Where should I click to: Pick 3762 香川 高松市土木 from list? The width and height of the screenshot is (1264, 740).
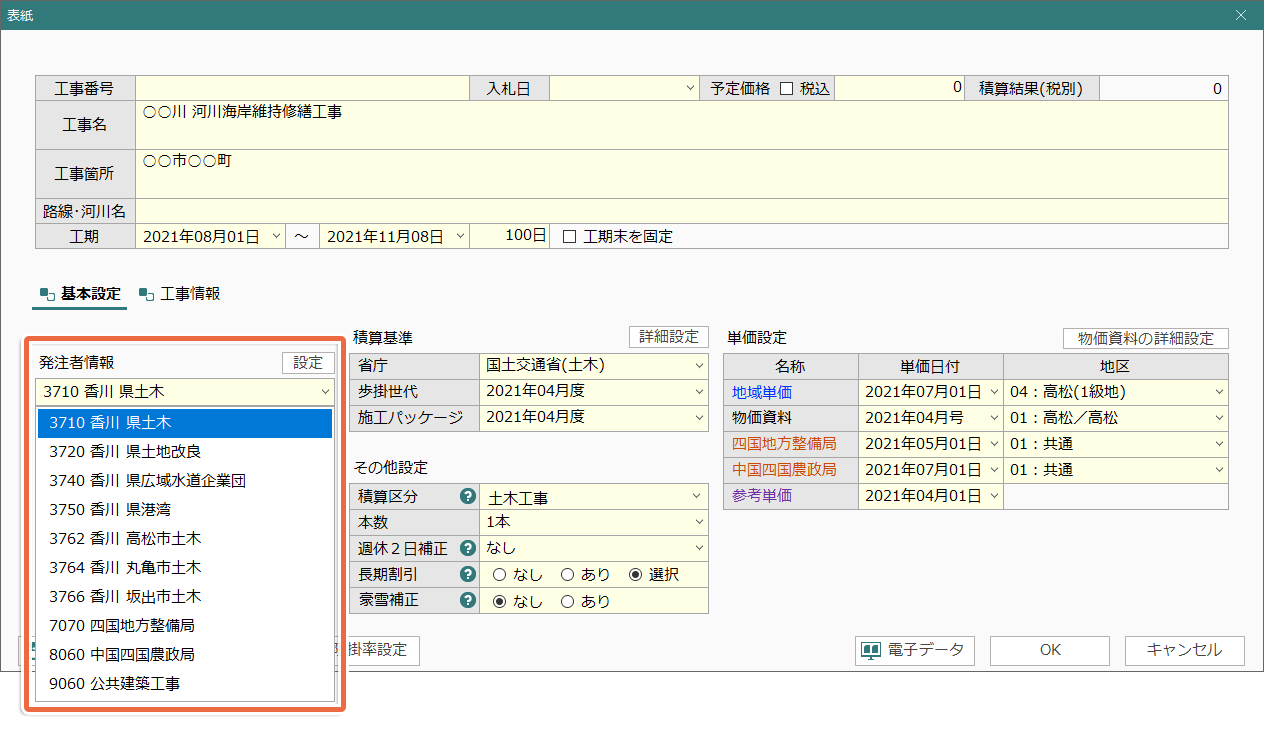(x=185, y=539)
